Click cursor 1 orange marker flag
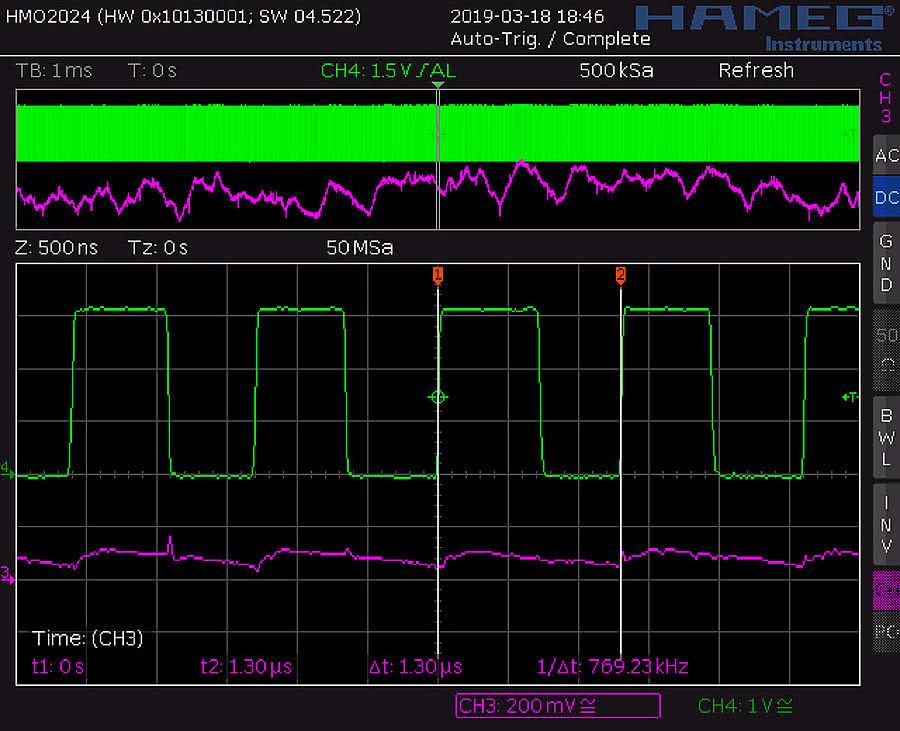Image resolution: width=900 pixels, height=731 pixels. tap(437, 275)
